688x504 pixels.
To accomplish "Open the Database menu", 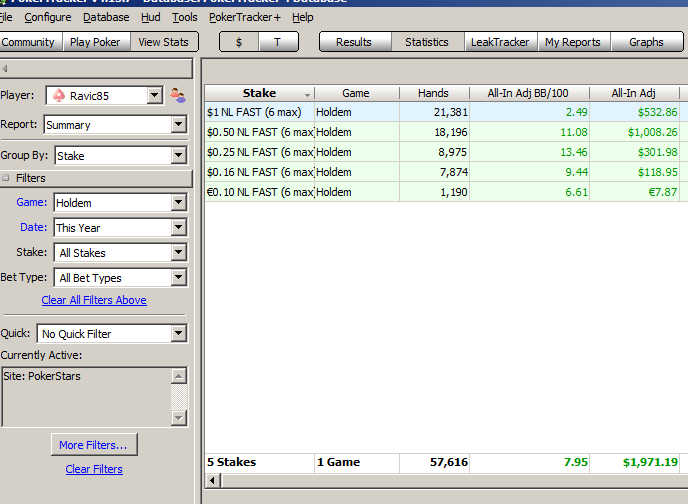I will point(106,17).
